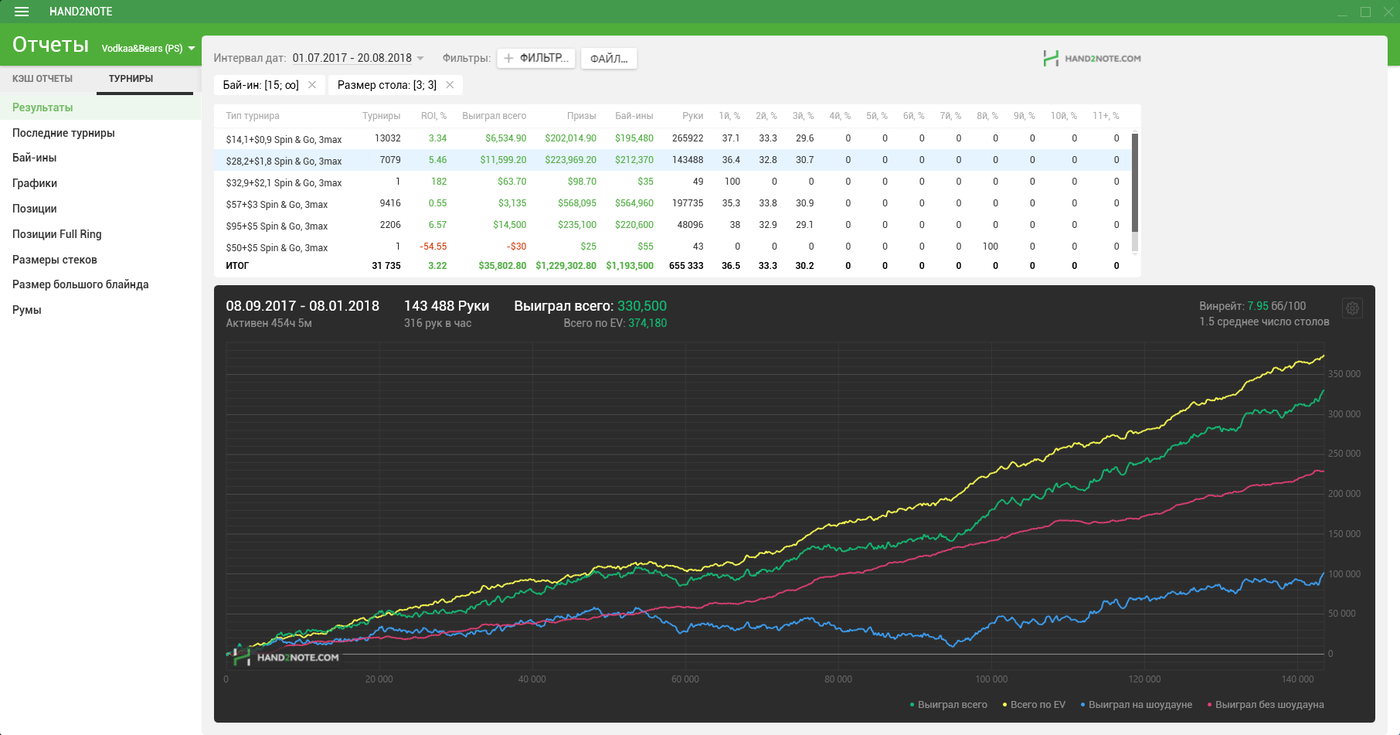Open chart settings gear icon
Screen dimensions: 1400x735
point(1353,308)
